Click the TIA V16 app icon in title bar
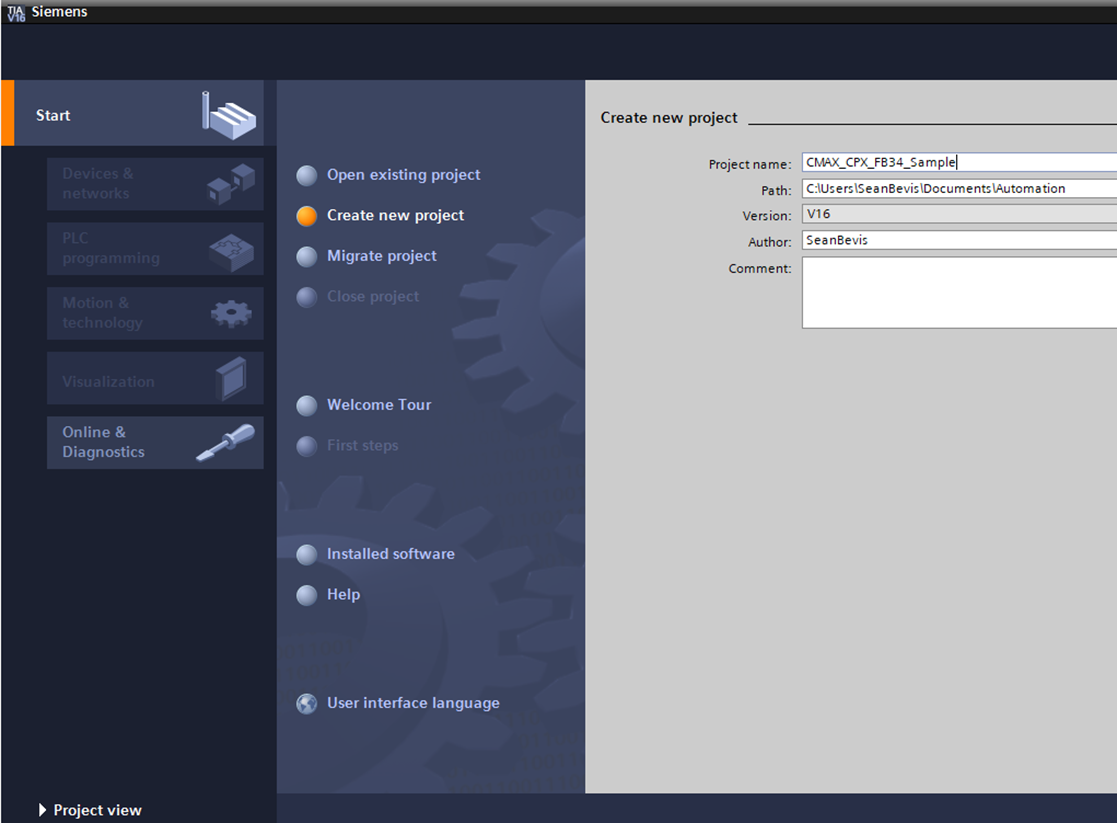Screen dimensions: 1117x823 pos(16,12)
